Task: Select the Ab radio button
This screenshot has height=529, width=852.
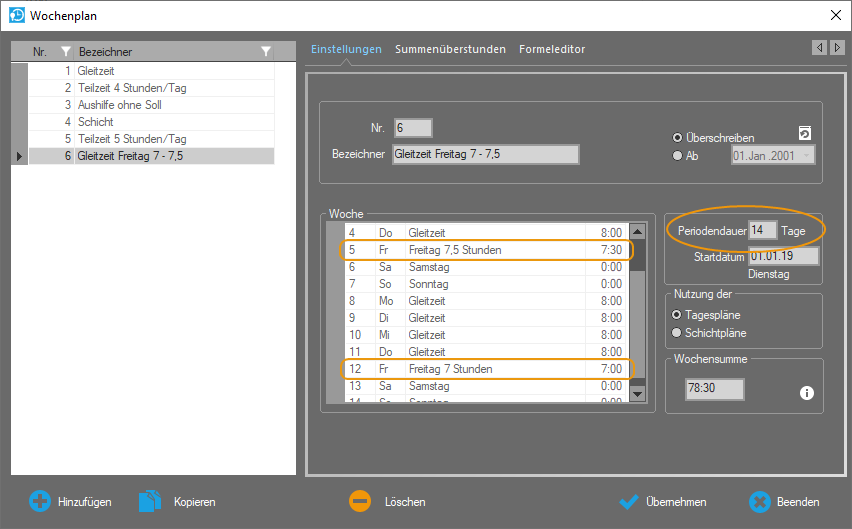Action: click(678, 156)
